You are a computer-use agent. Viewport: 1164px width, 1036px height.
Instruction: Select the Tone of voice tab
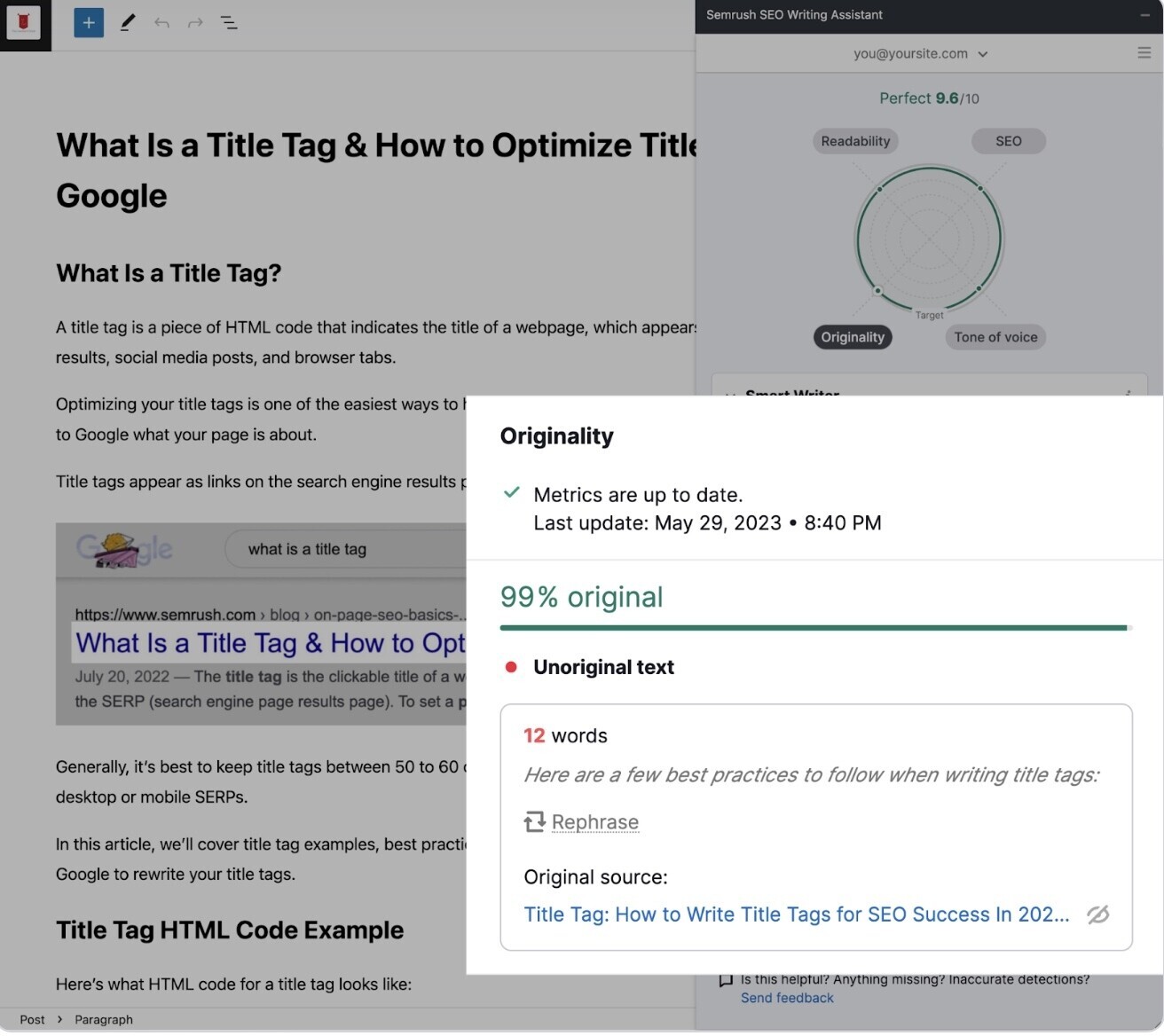995,337
